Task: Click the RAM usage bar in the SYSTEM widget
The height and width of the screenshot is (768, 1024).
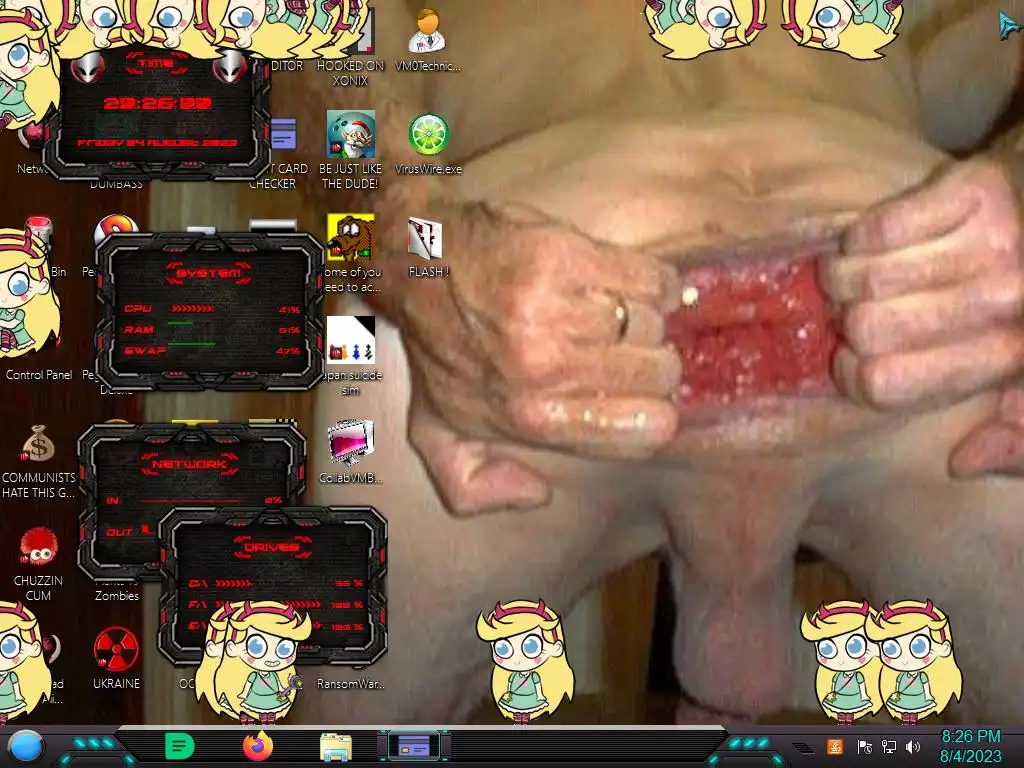Action: 181,324
